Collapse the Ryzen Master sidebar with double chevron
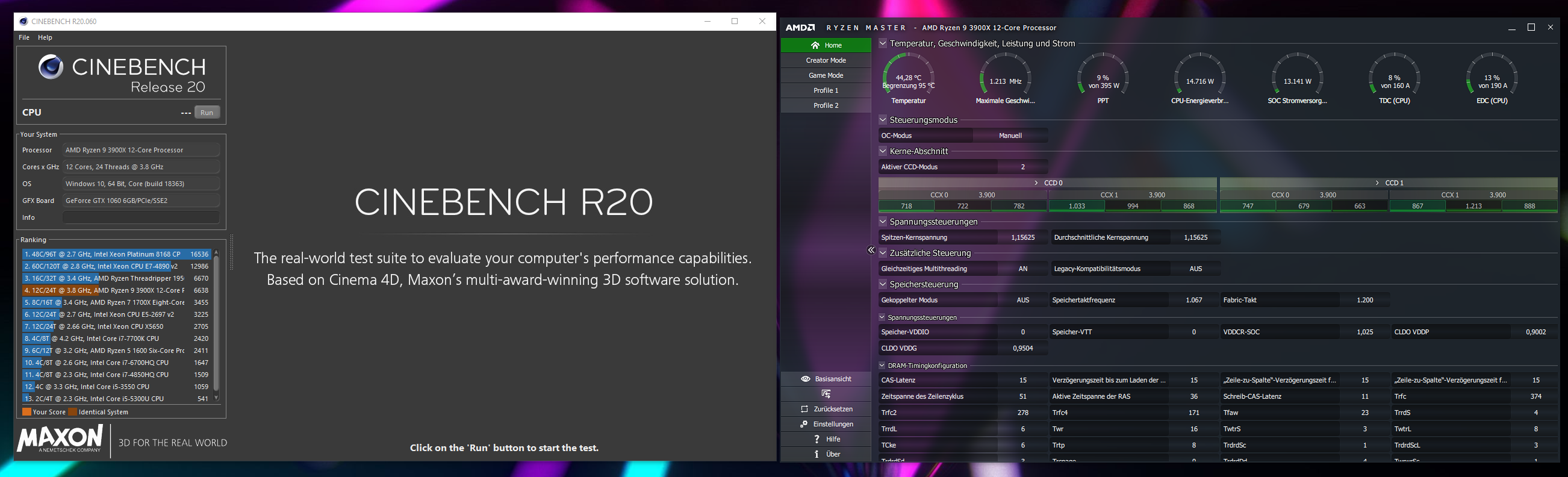Image resolution: width=1568 pixels, height=477 pixels. [871, 251]
